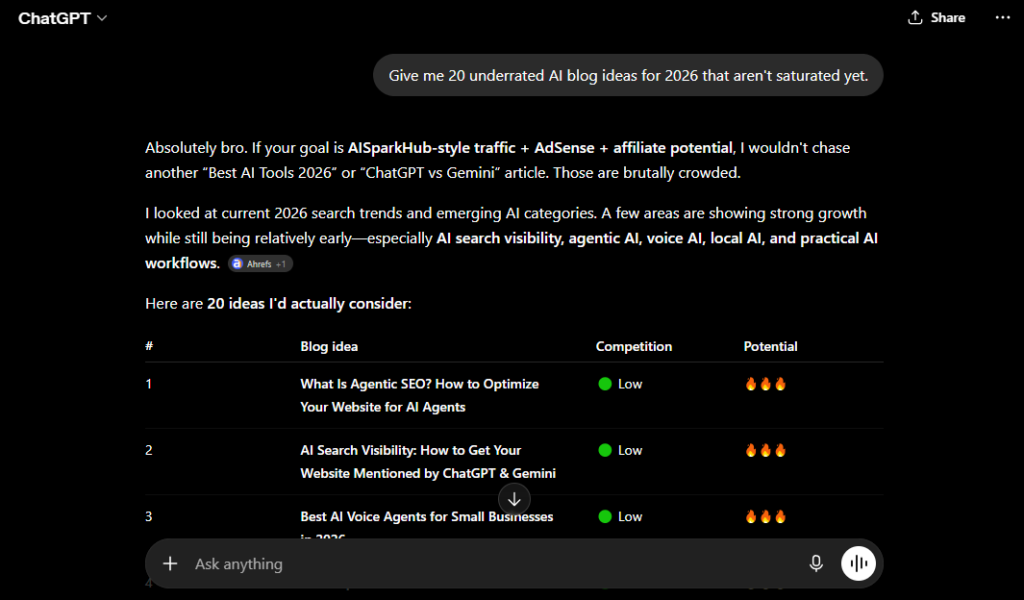
Task: Click the 'Potential' column header
Action: point(770,347)
